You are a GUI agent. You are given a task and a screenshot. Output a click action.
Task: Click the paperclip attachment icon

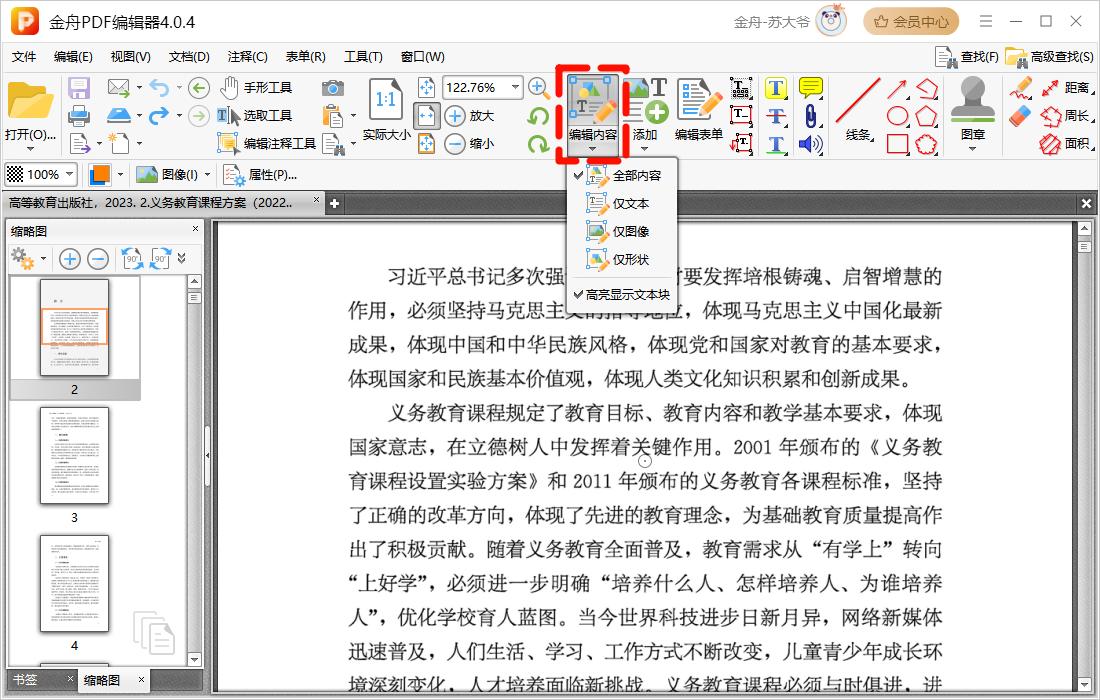810,116
